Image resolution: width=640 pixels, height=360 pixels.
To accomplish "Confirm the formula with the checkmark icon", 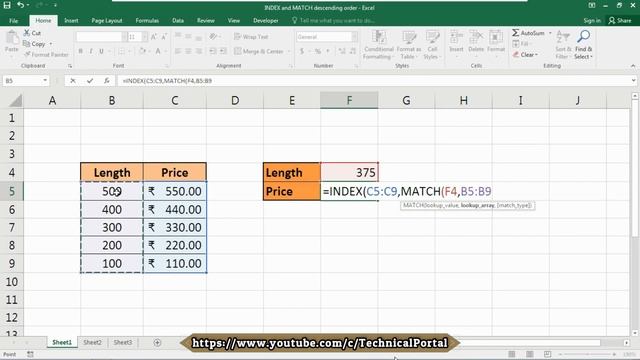I will pyautogui.click(x=90, y=81).
